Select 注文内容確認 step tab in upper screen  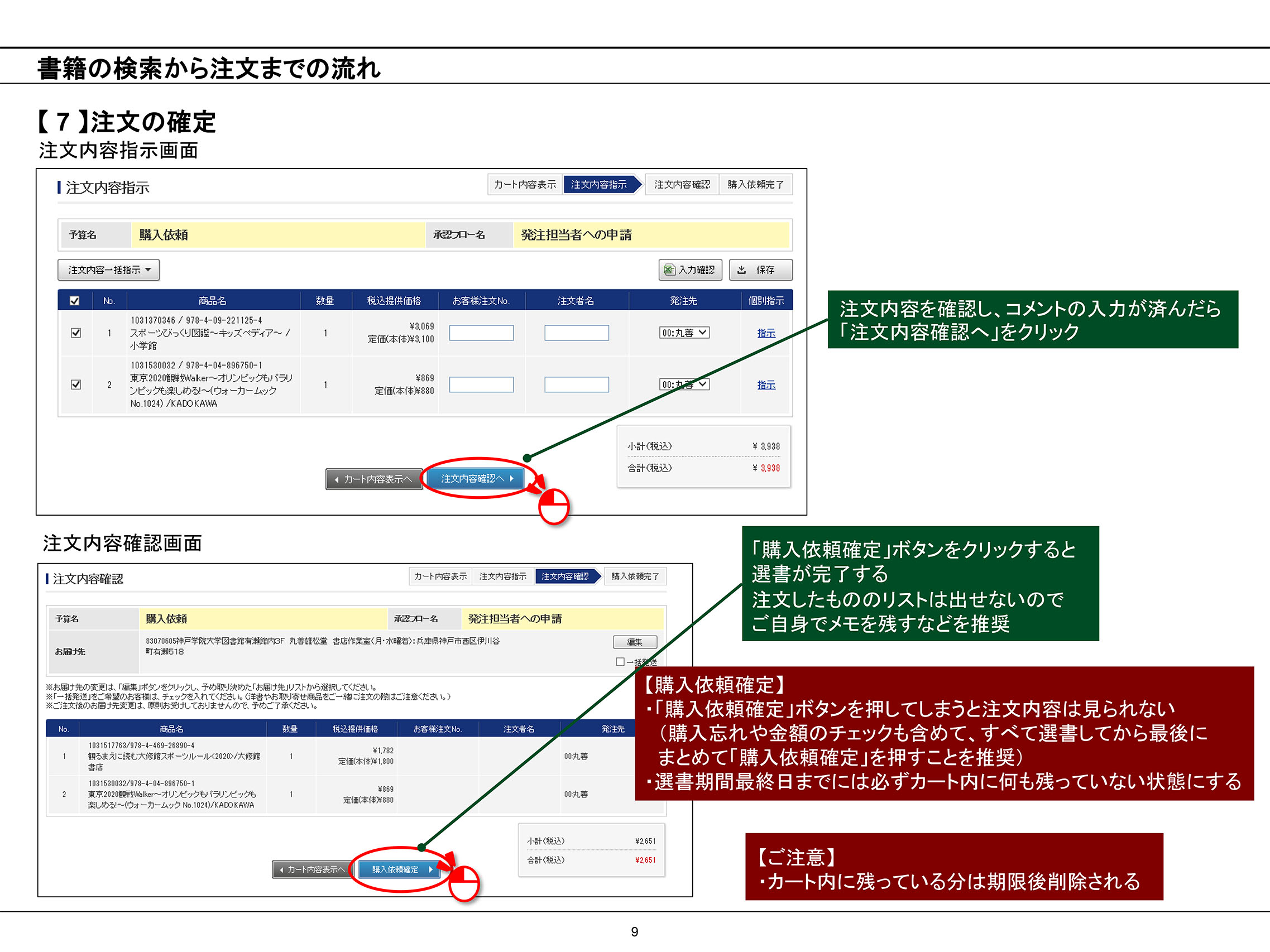point(682,184)
